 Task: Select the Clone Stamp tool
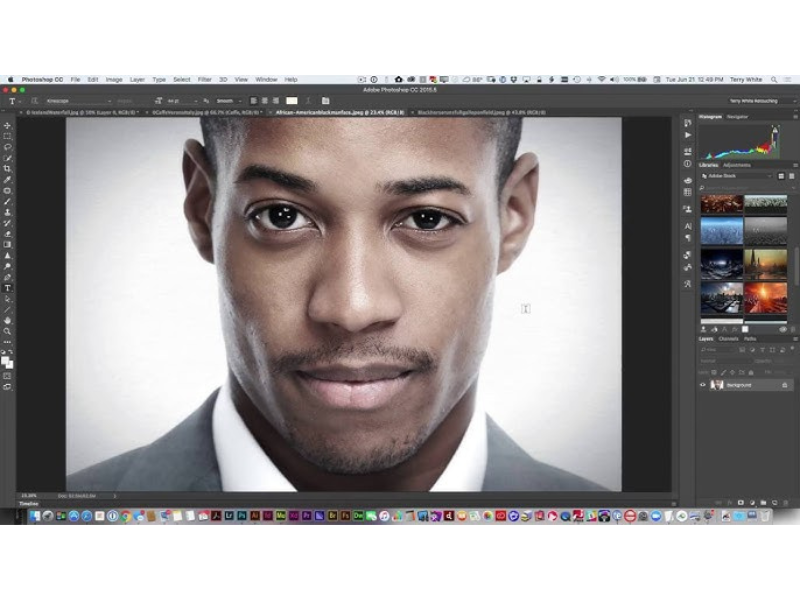click(7, 212)
